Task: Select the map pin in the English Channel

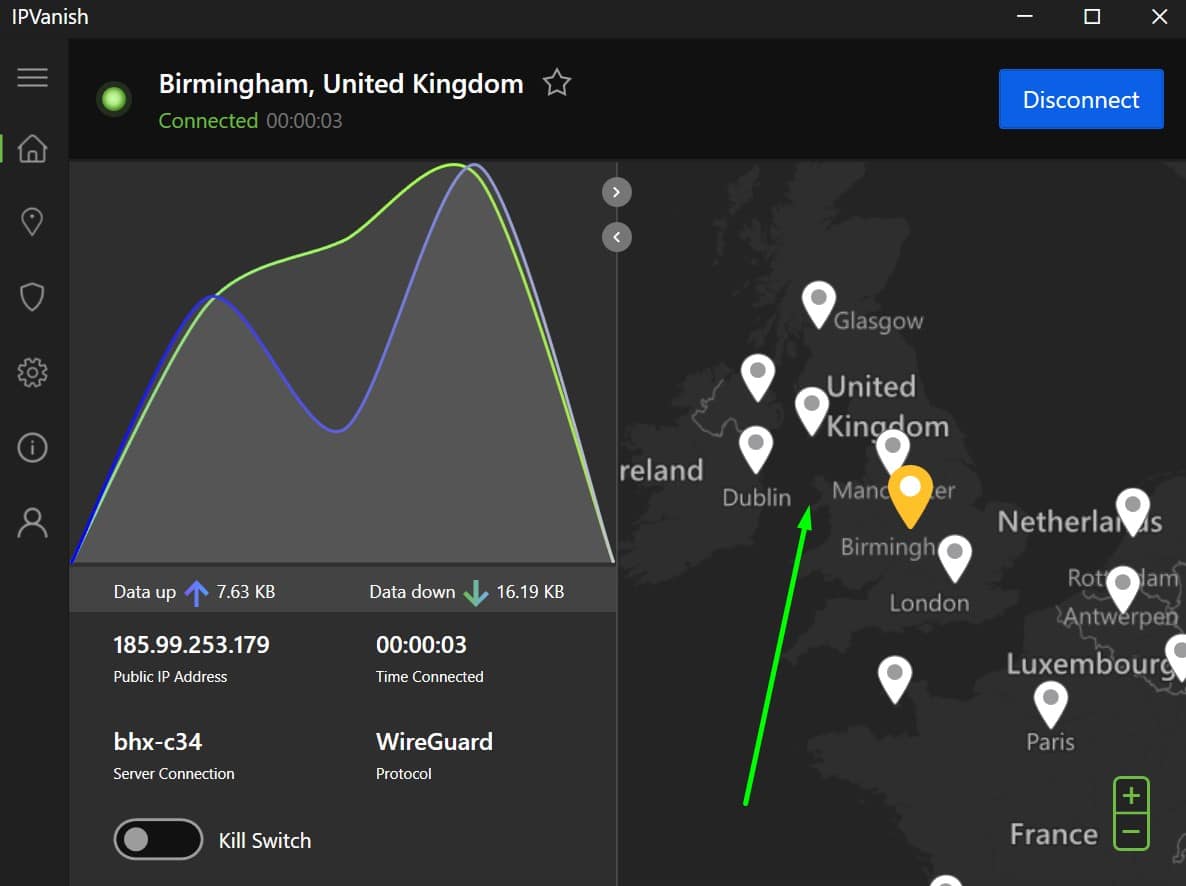Action: [x=895, y=679]
